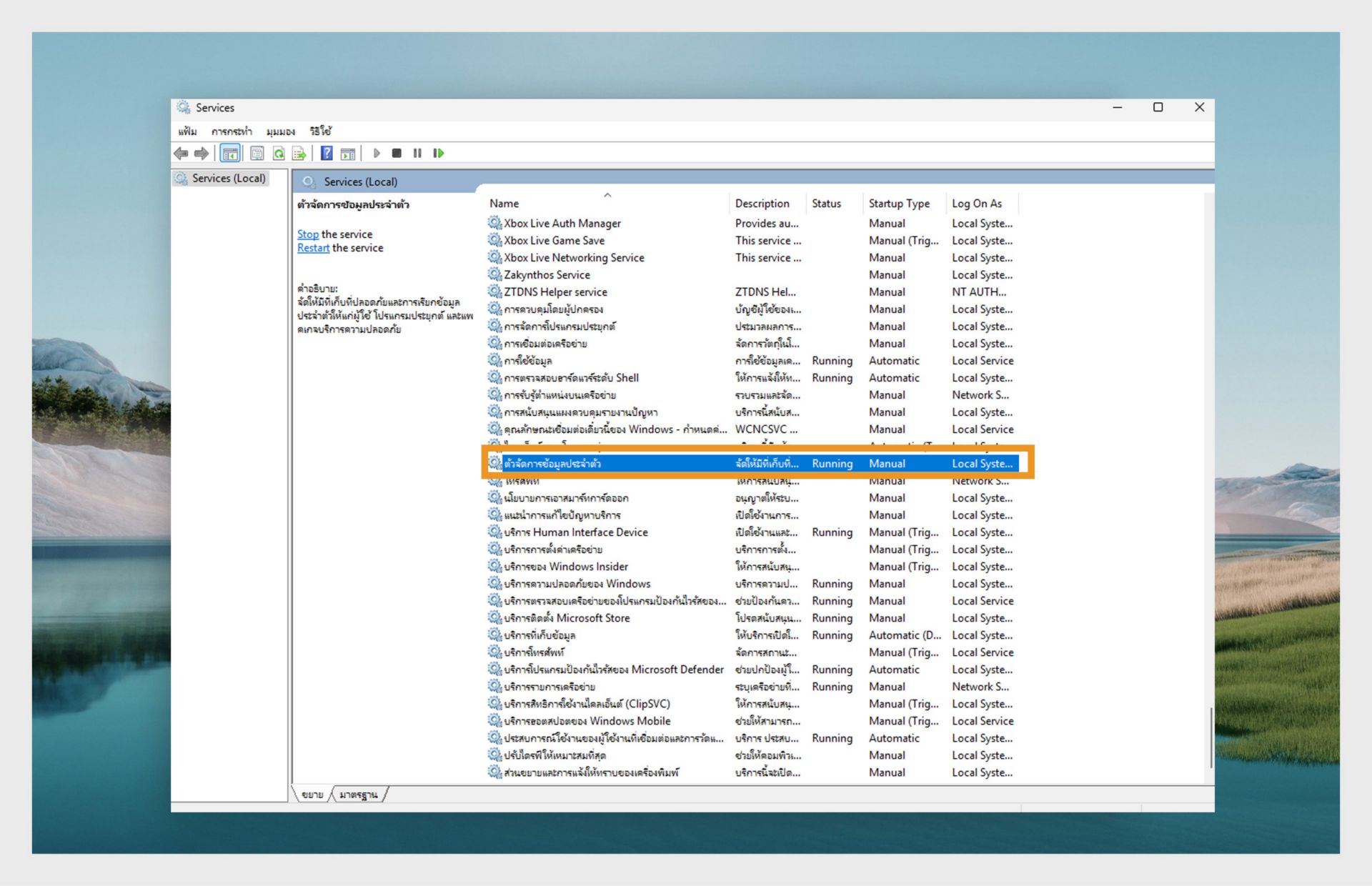Viewport: 1372px width, 886px height.
Task: Click the Forward arrow toolbar icon
Action: 202,153
